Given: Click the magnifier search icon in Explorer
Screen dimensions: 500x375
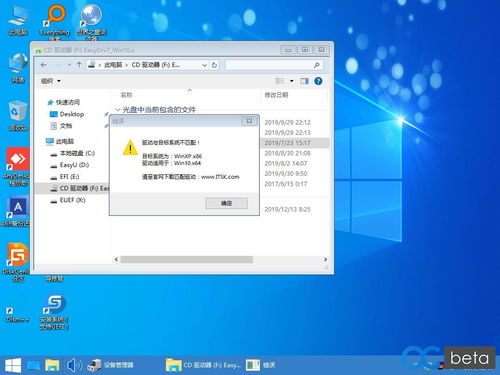Looking at the screenshot, I should coord(316,65).
